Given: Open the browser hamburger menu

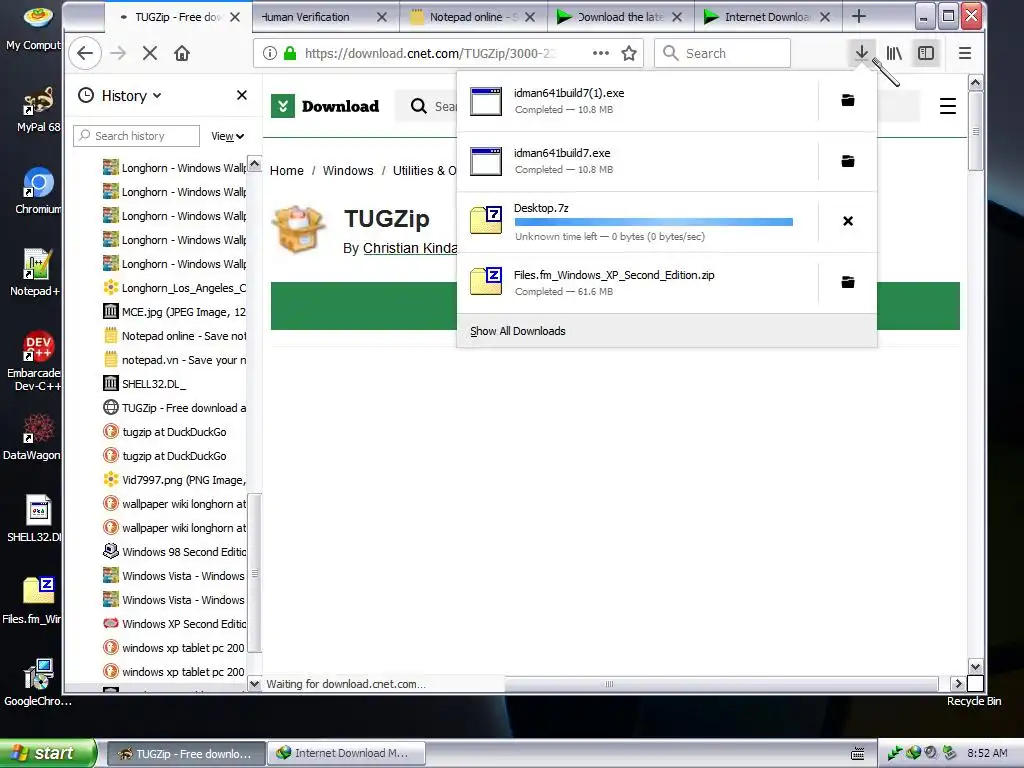Looking at the screenshot, I should 965,53.
